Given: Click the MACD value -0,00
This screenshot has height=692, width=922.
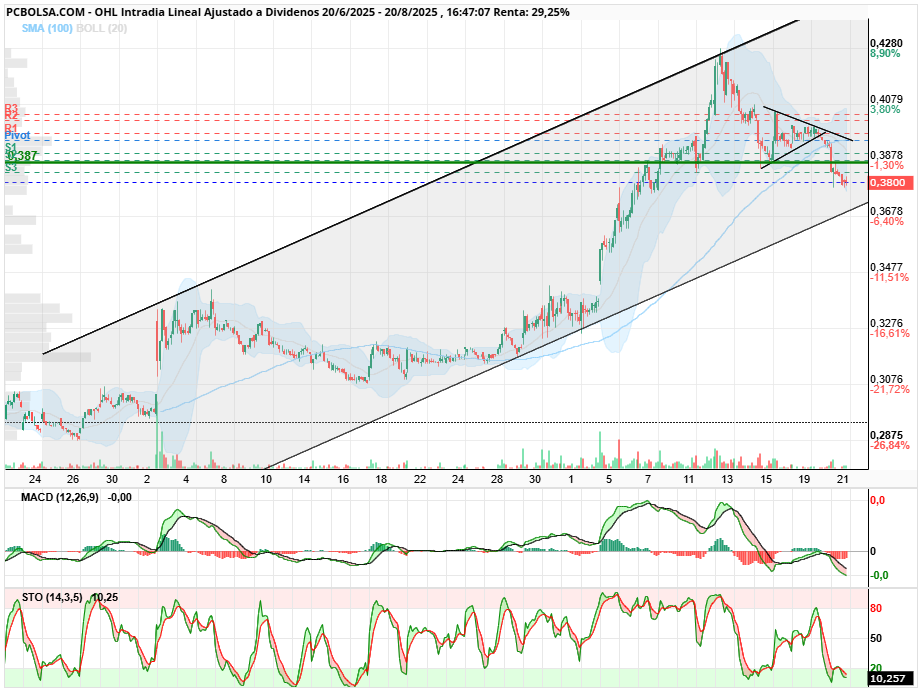Looking at the screenshot, I should point(120,497).
